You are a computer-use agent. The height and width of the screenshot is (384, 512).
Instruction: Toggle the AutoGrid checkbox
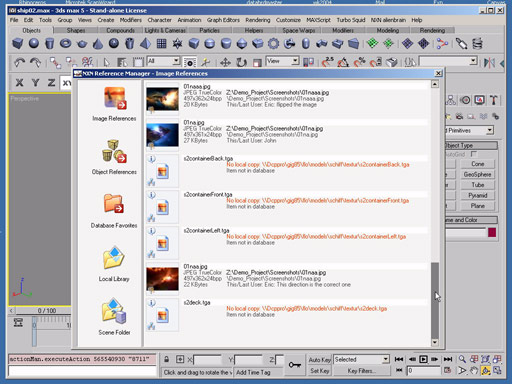coord(474,154)
